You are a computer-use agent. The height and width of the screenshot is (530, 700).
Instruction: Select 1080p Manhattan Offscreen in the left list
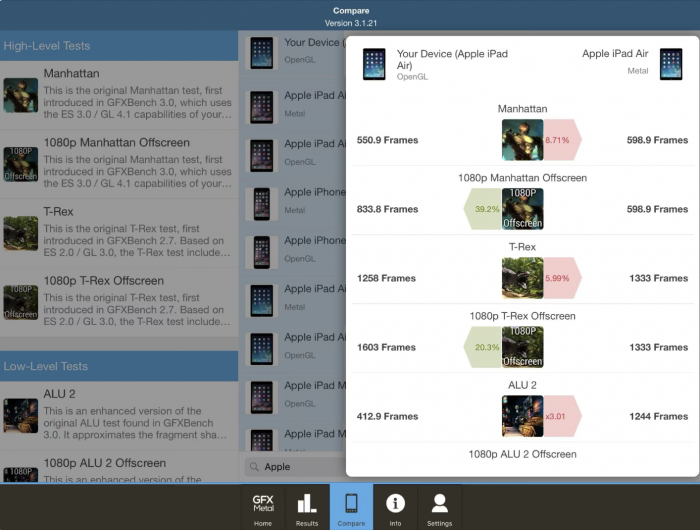(x=119, y=163)
